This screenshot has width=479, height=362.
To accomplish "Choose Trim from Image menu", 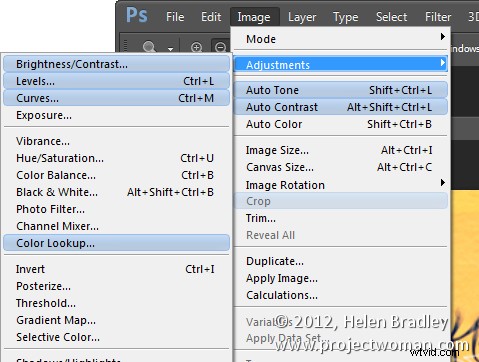I will pyautogui.click(x=340, y=218).
